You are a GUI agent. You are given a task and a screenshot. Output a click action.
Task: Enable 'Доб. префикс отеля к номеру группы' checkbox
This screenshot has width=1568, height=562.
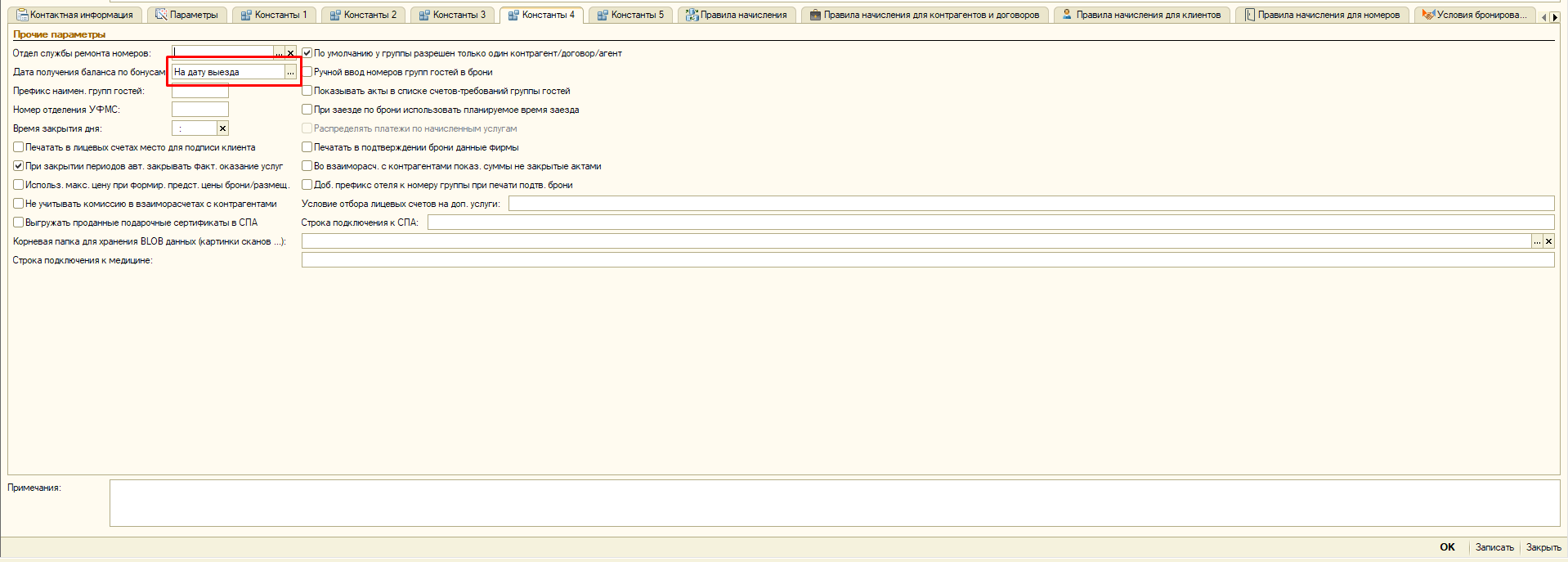tap(307, 185)
